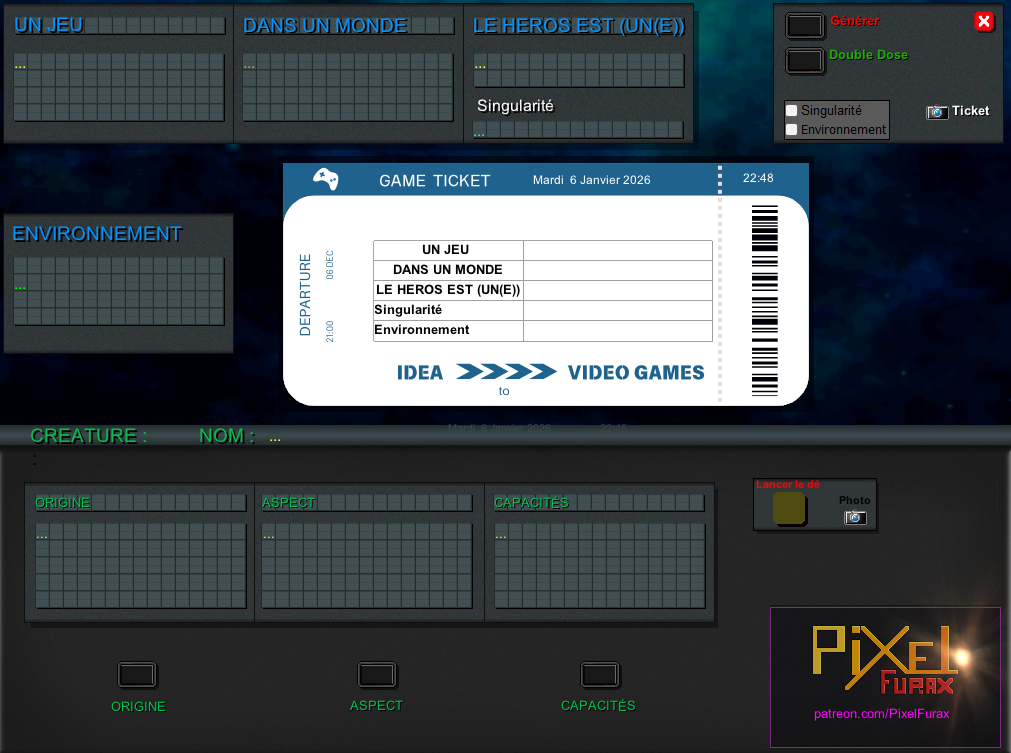Viewport: 1011px width, 753px height.
Task: Click the LE HEROS EST (UN(E)) ticket row
Action: 543,290
